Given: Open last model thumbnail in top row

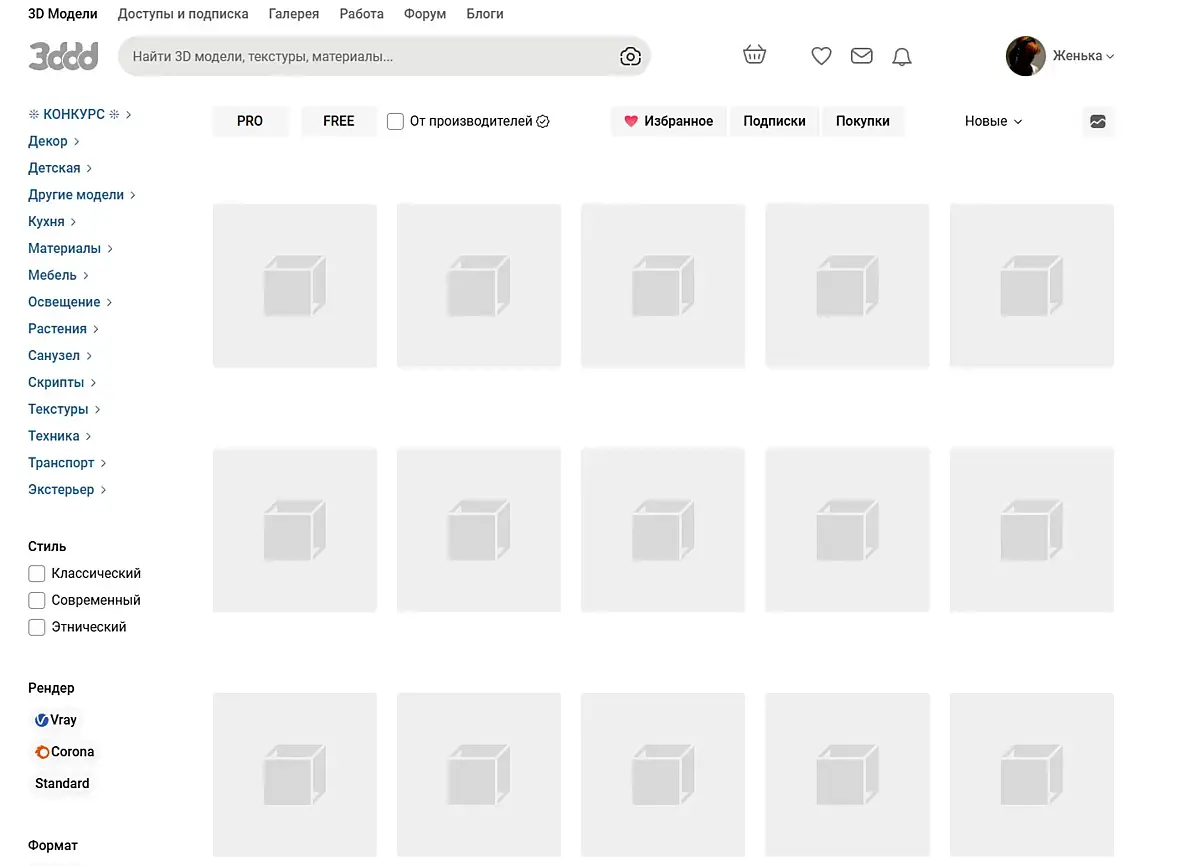Looking at the screenshot, I should coord(1032,285).
